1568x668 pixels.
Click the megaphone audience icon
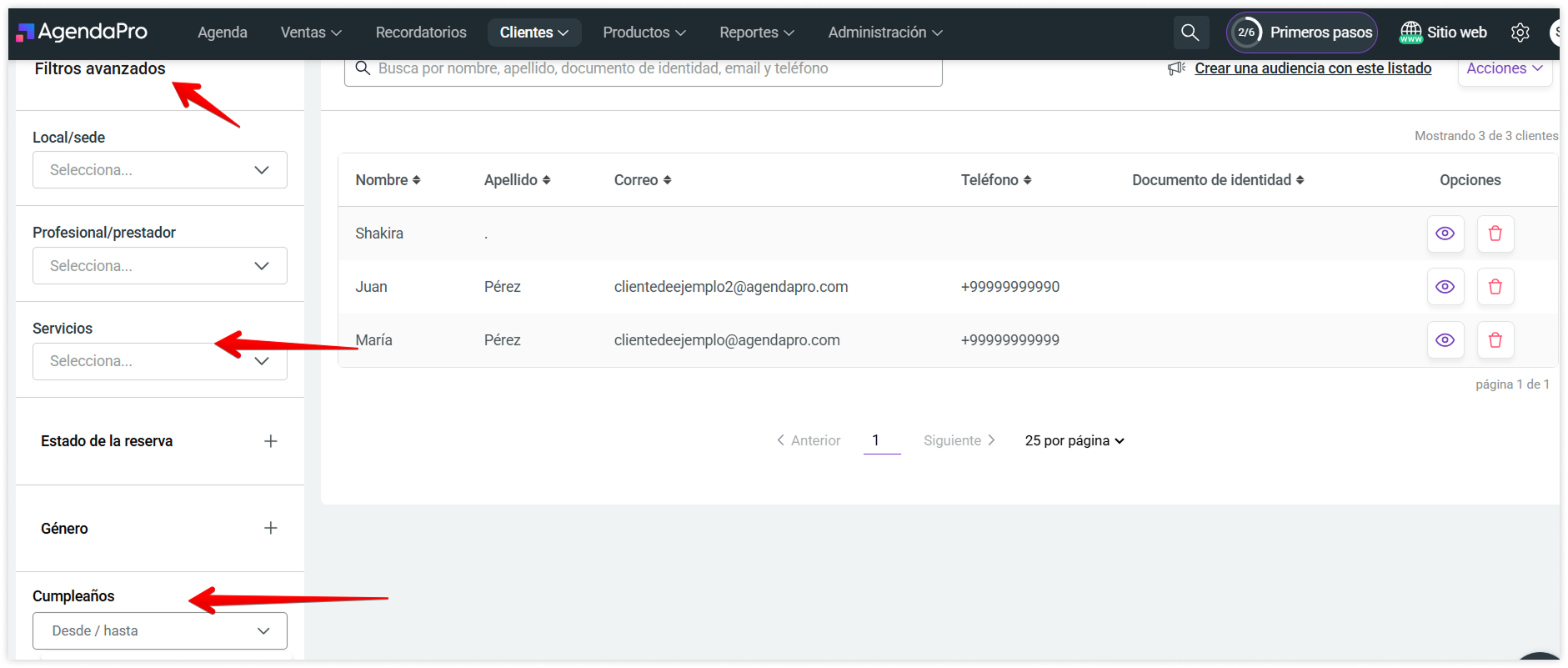(x=1176, y=68)
